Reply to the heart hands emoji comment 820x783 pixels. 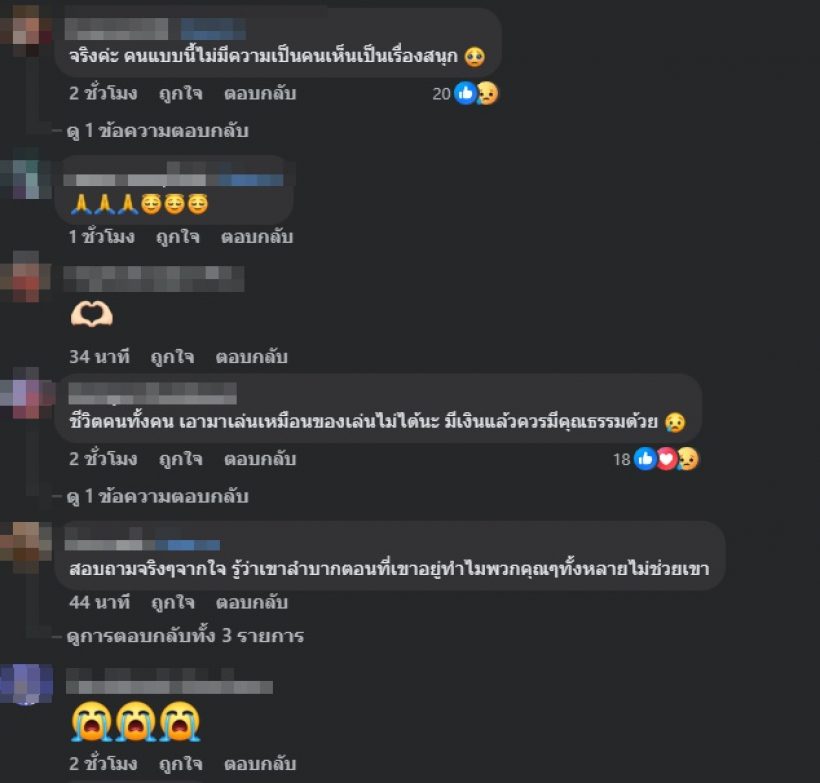point(252,357)
